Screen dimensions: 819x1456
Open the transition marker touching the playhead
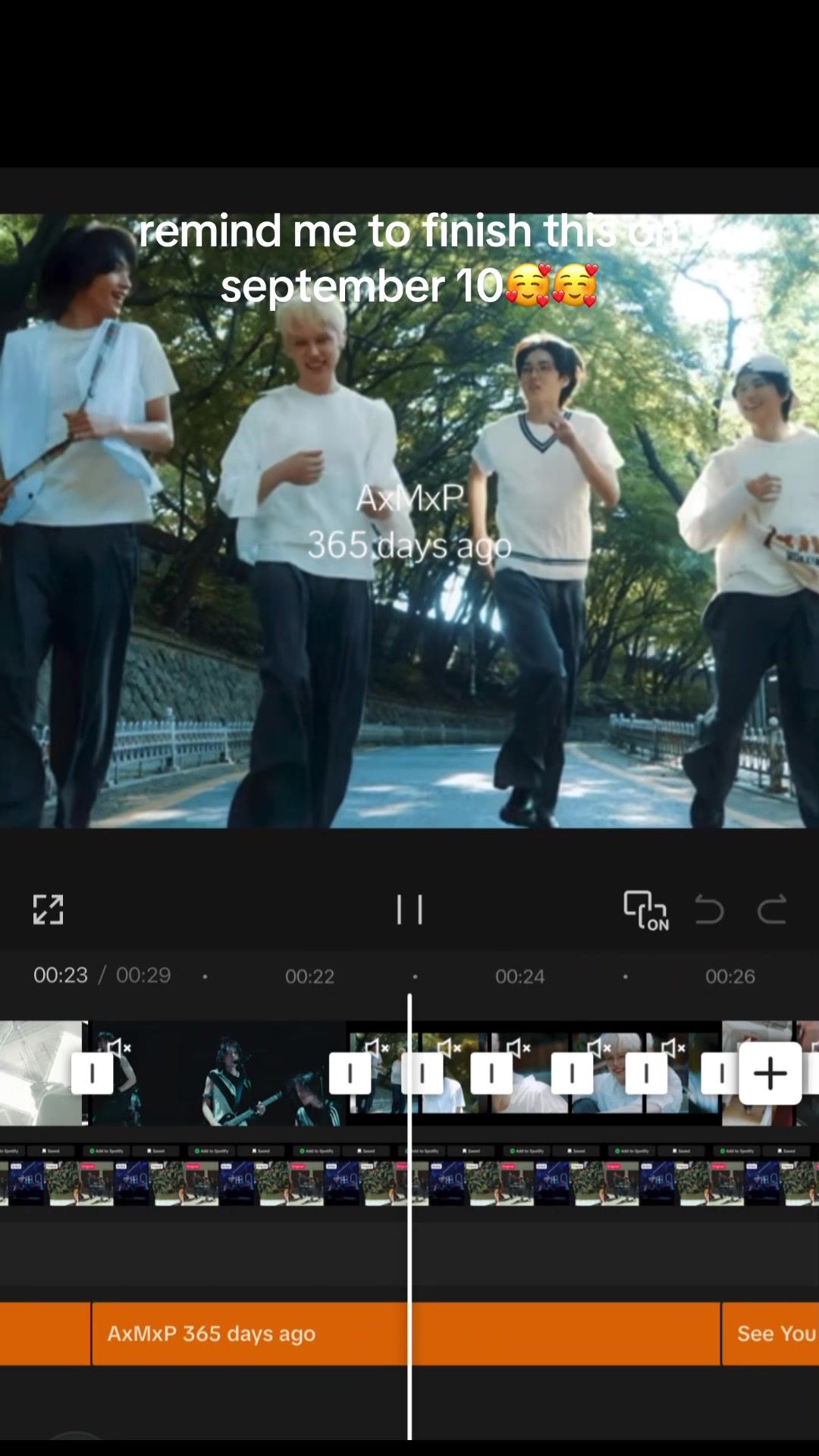coord(422,1073)
